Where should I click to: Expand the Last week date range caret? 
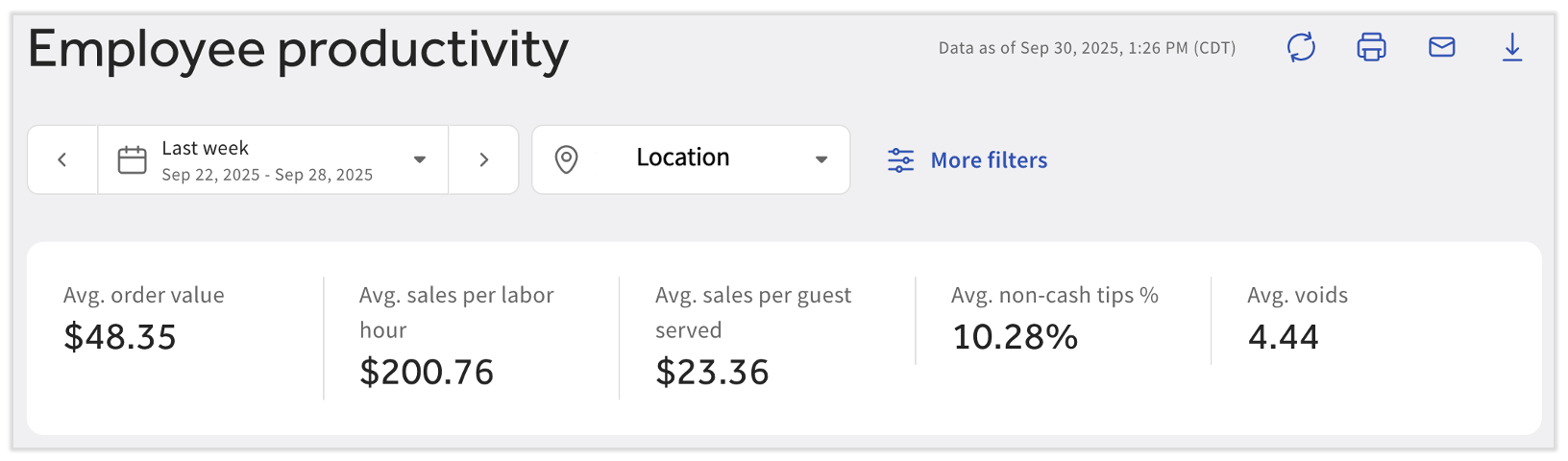pyautogui.click(x=420, y=159)
